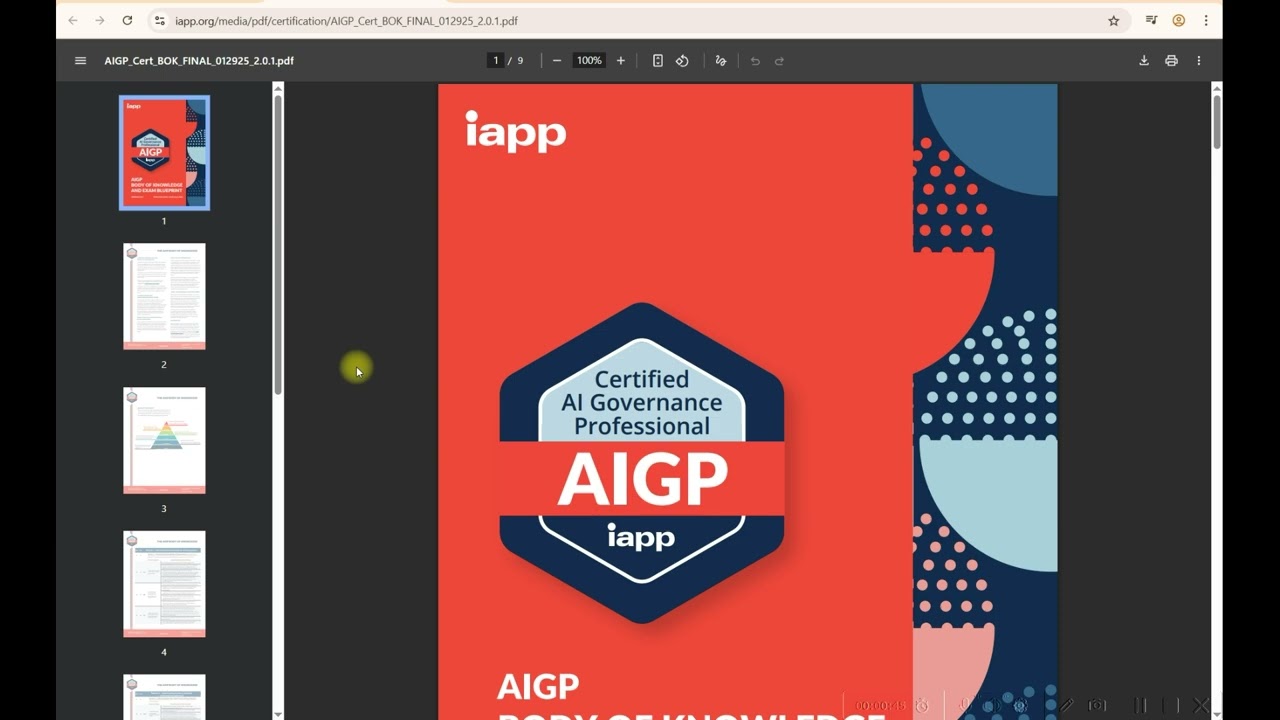Click the AIGP_Cert_BOK_FINAL file name title

[x=199, y=61]
